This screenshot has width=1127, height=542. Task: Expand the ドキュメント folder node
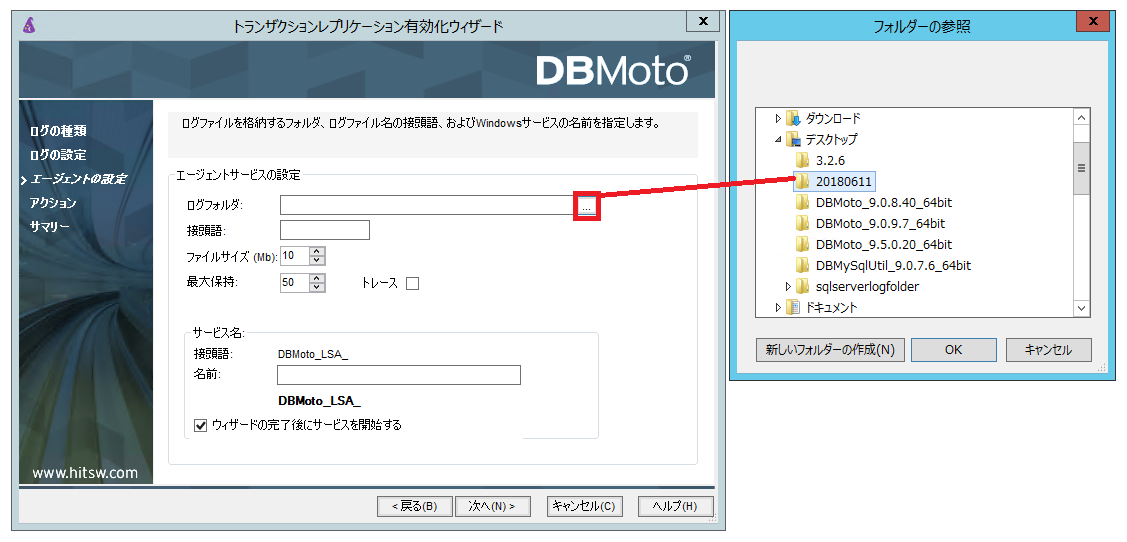click(x=778, y=308)
